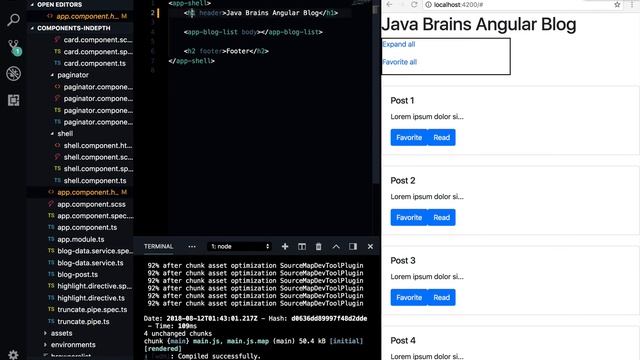
Task: Click 'Compiled successfully' in terminal output
Action: coord(219,356)
